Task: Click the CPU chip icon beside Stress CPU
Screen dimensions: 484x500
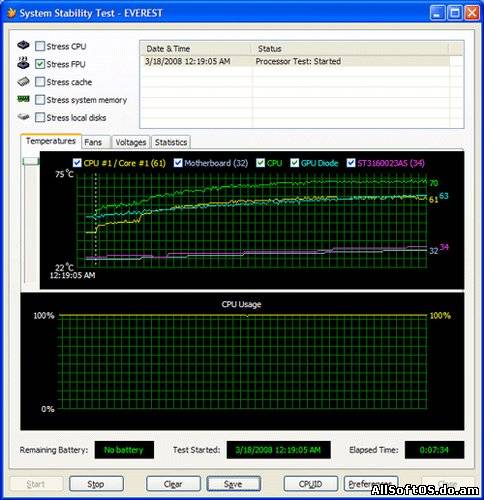Action: tap(23, 45)
